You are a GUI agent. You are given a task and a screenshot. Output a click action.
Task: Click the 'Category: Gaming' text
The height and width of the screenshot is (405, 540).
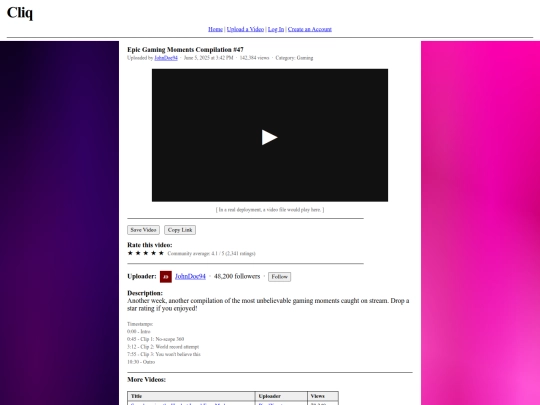(294, 58)
